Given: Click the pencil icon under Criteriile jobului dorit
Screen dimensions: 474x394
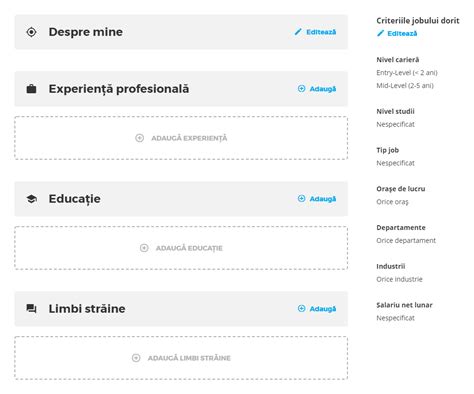Looking at the screenshot, I should click(380, 33).
